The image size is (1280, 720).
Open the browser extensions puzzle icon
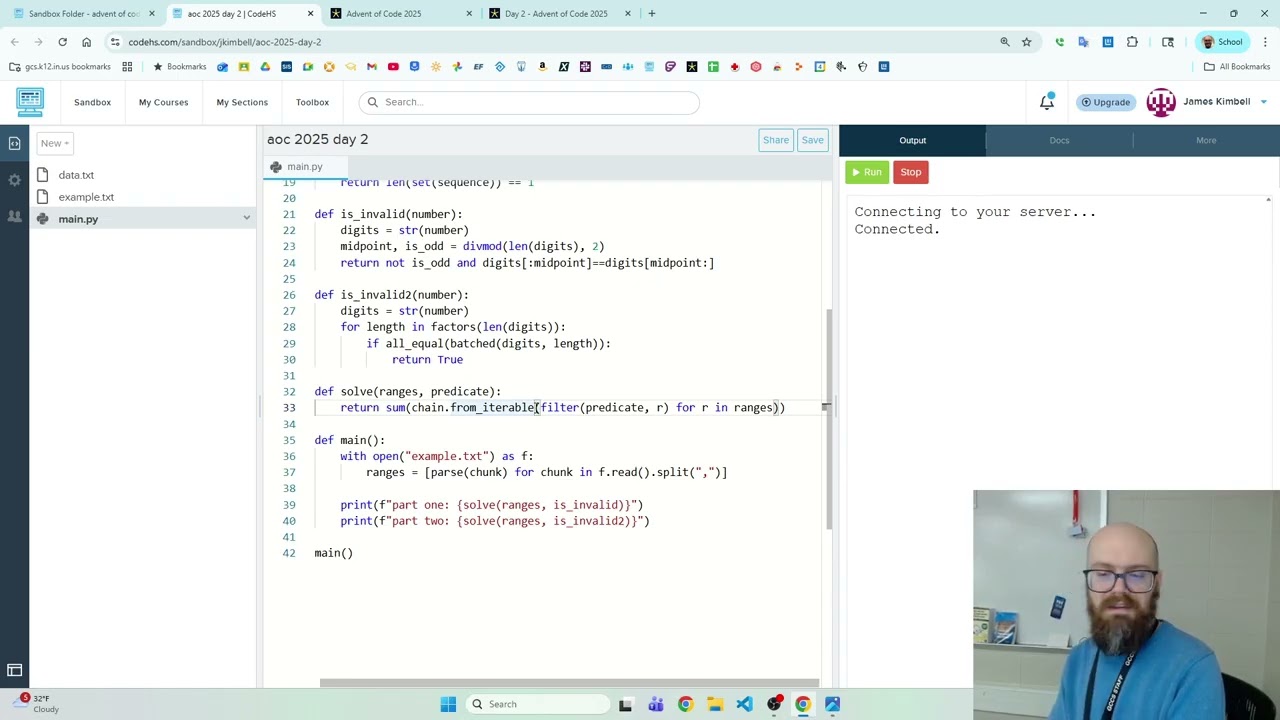coord(1132,42)
